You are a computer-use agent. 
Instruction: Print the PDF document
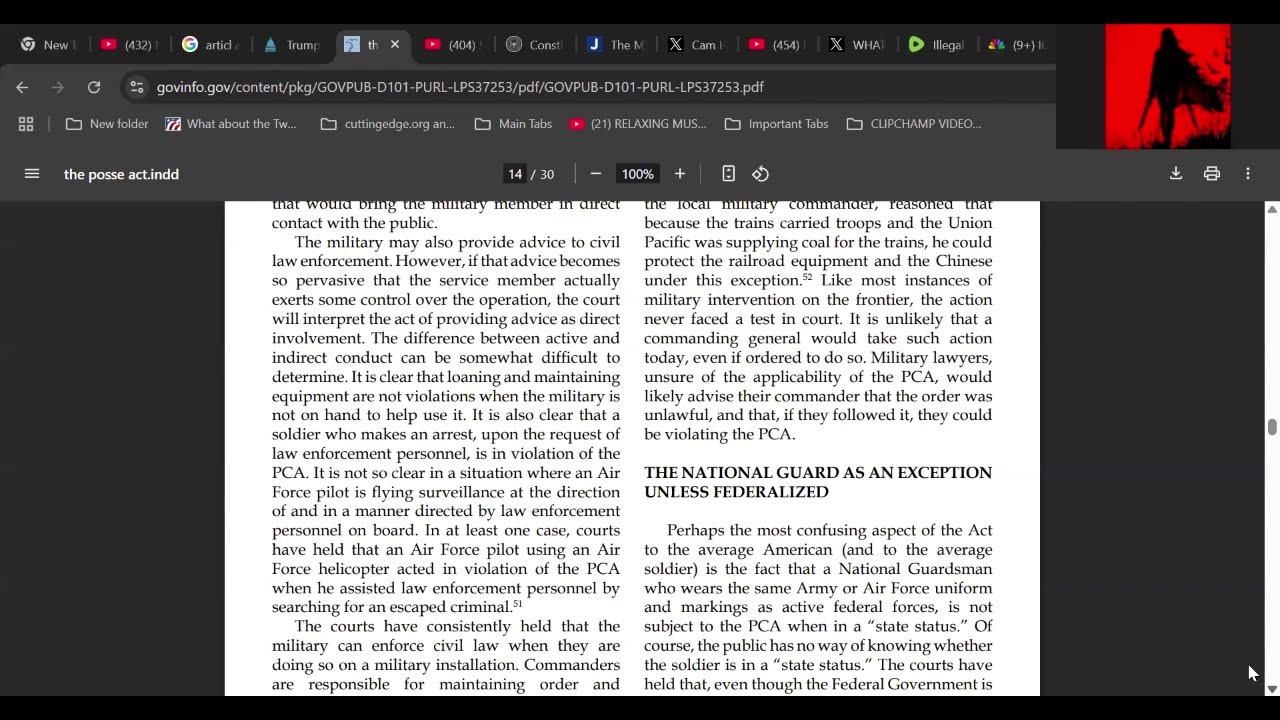[x=1212, y=174]
